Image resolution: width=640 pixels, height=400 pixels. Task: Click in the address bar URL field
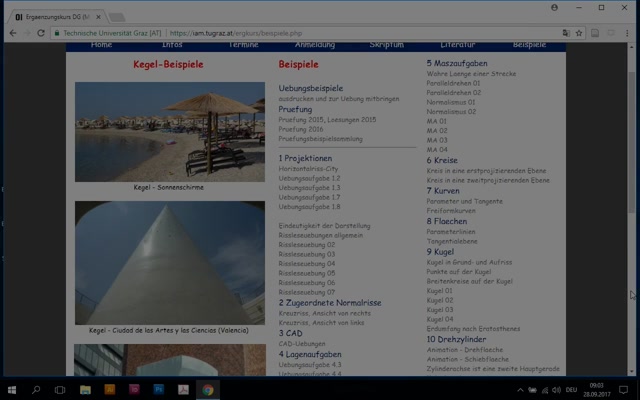pos(350,33)
